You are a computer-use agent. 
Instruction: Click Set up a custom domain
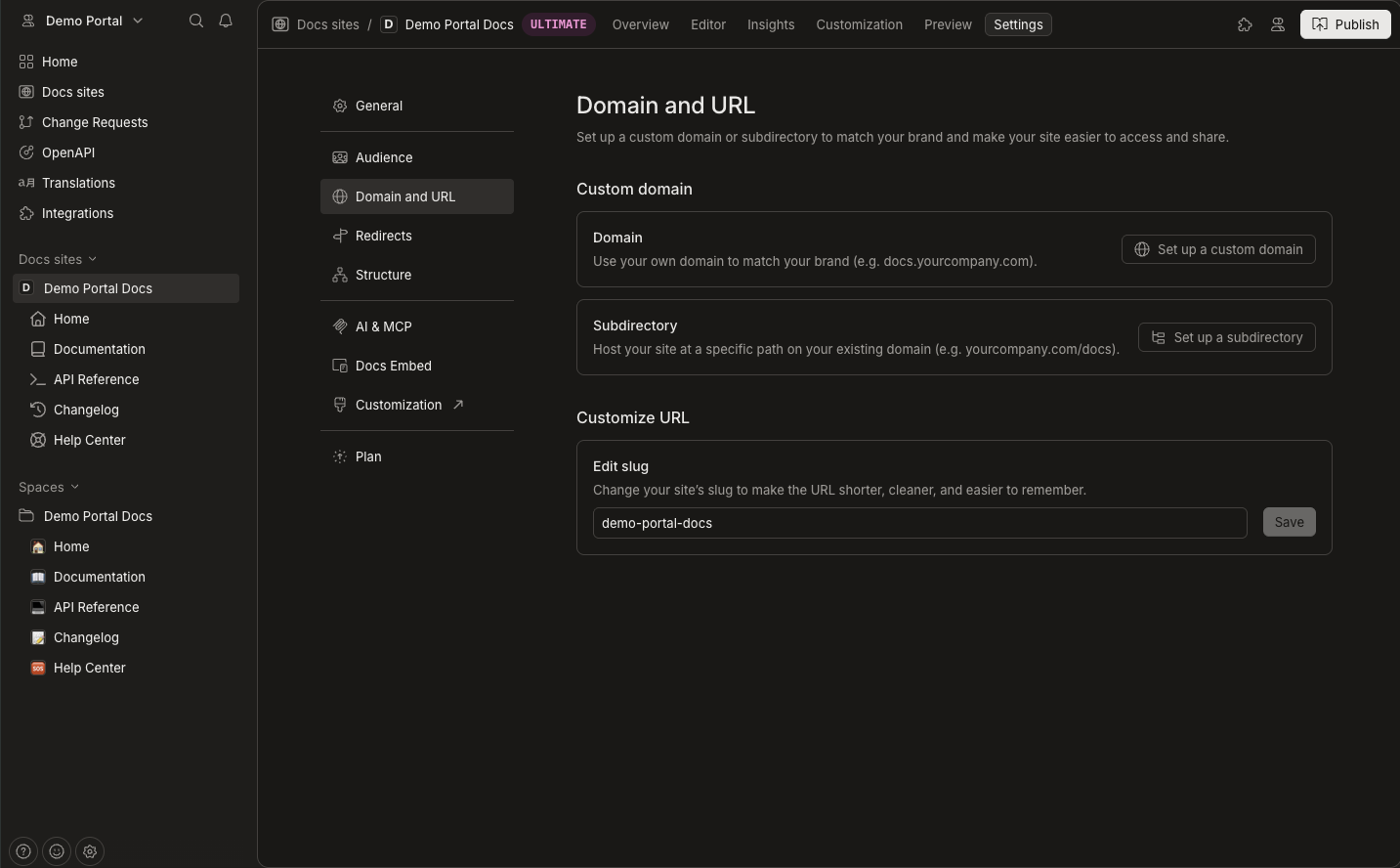(x=1218, y=249)
